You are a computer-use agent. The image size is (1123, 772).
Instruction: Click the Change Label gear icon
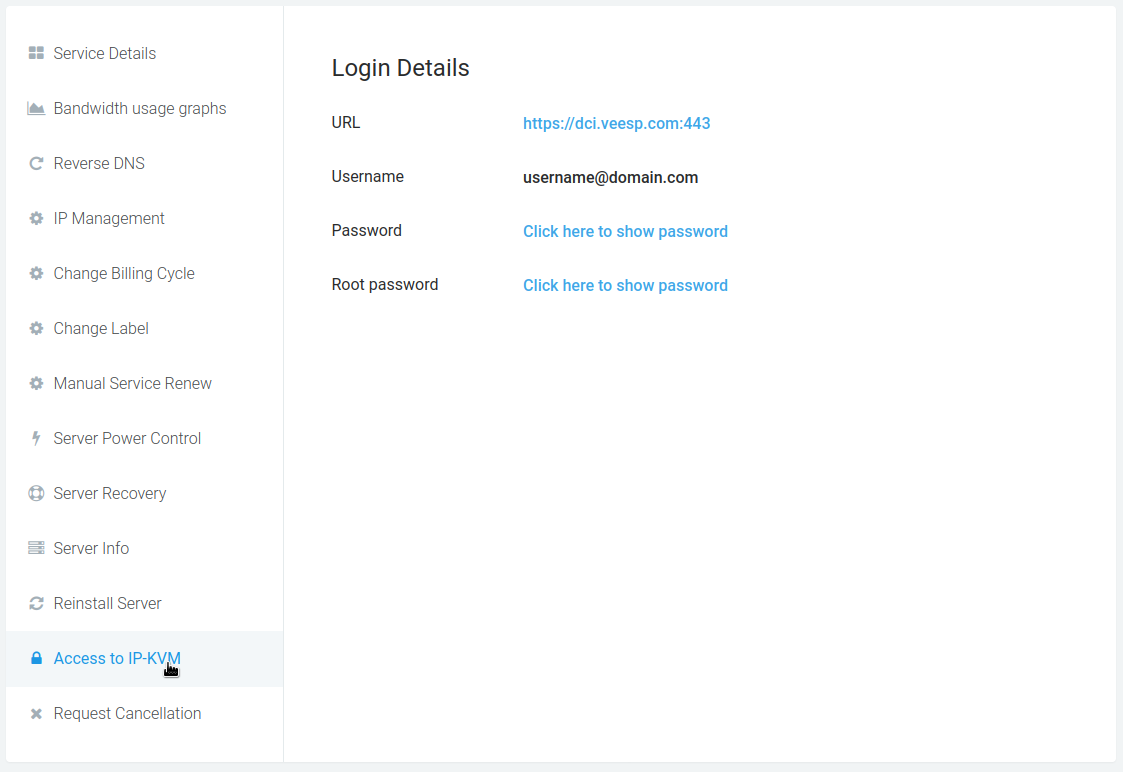coord(36,328)
